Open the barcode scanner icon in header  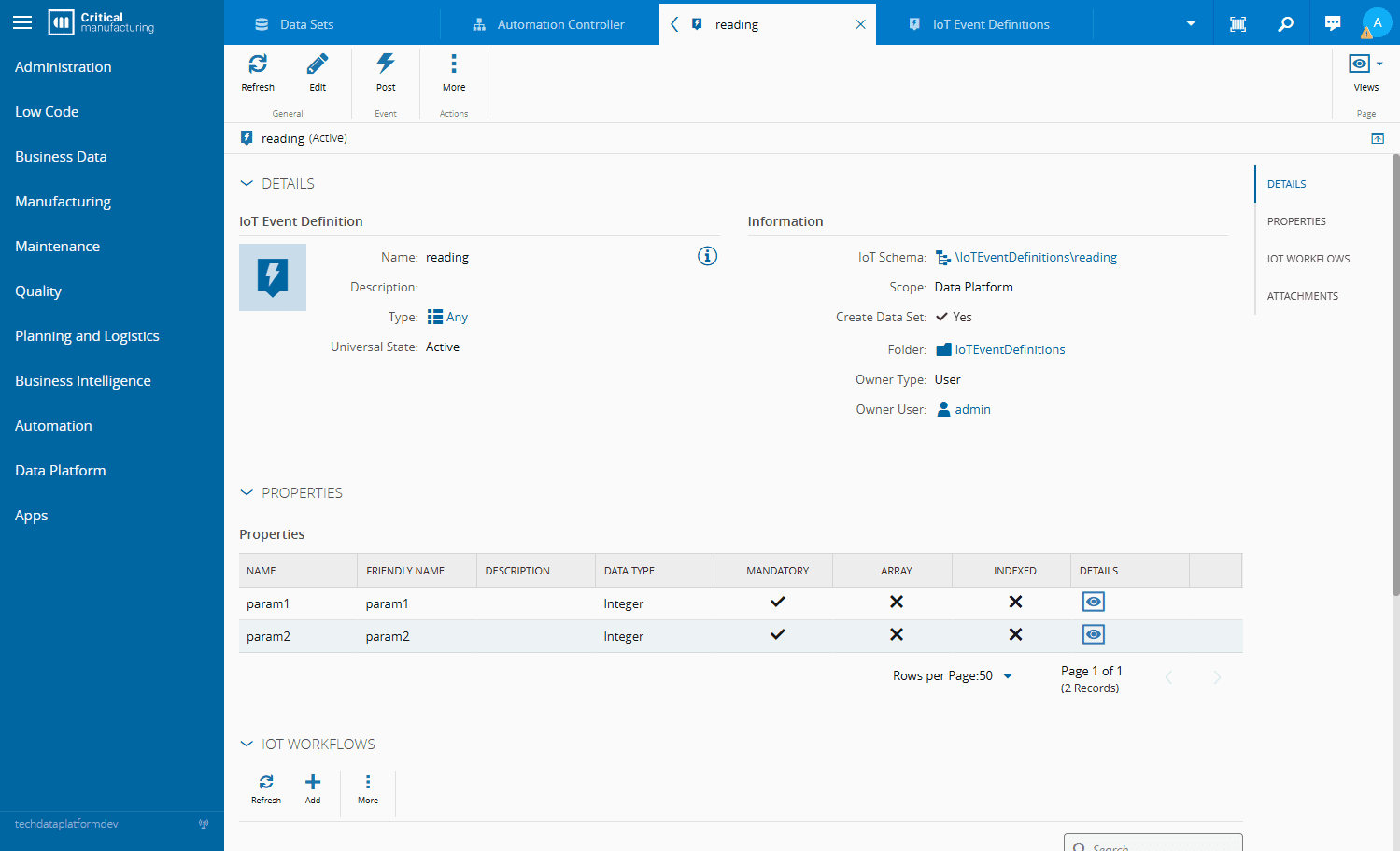point(1237,23)
